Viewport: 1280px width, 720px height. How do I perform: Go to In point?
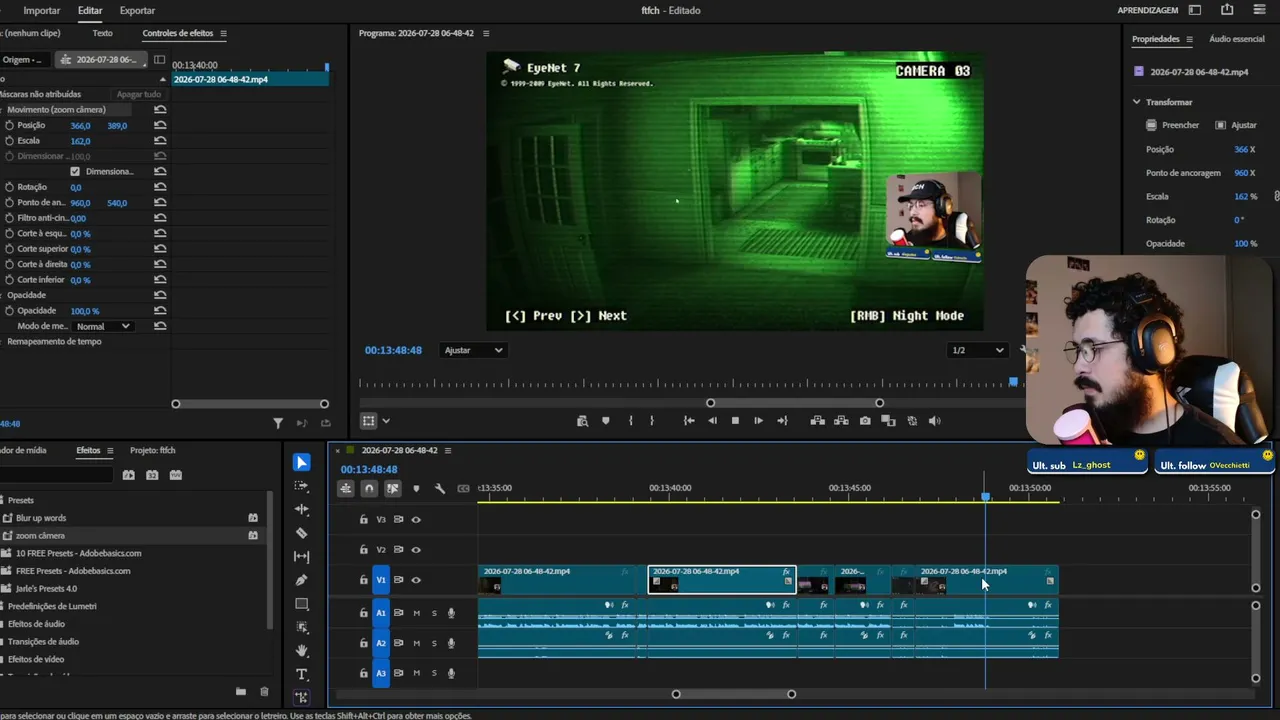[x=689, y=421]
